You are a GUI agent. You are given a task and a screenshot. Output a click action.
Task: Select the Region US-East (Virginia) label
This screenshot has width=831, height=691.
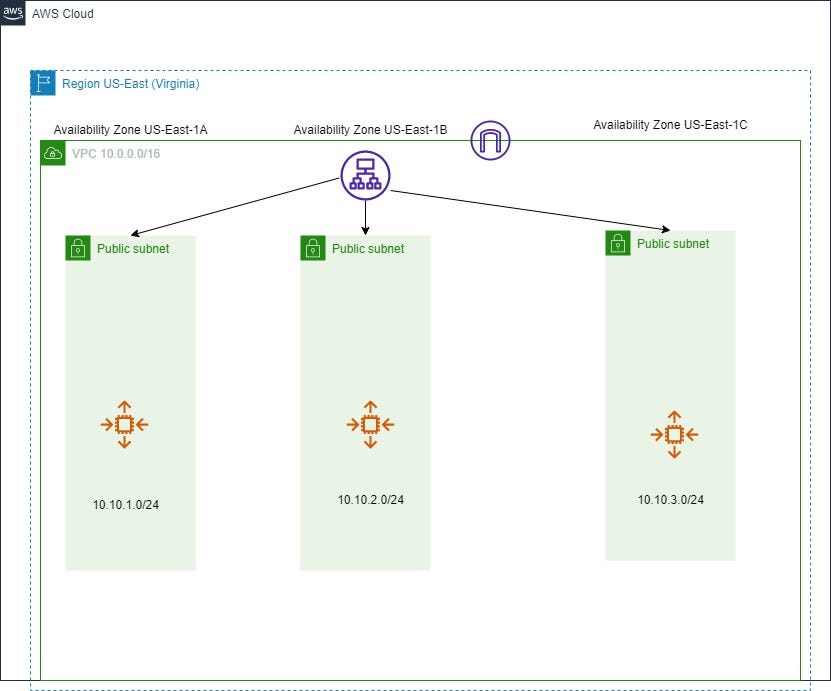[x=130, y=84]
